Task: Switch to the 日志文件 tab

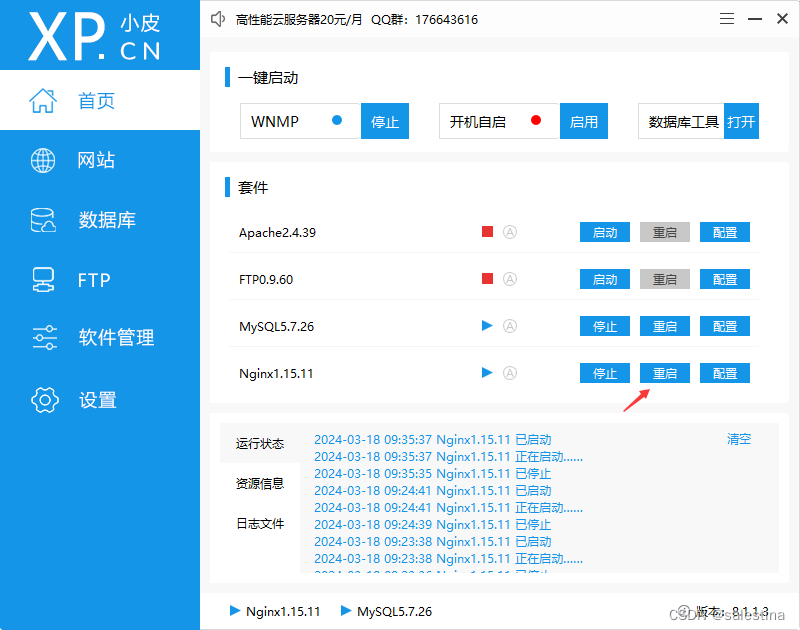Action: (260, 523)
